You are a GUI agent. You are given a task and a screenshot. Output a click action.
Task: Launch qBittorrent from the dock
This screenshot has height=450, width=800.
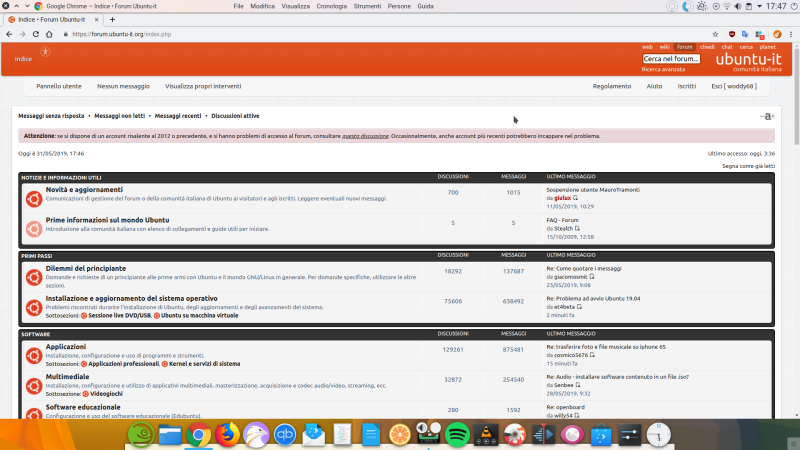[285, 435]
